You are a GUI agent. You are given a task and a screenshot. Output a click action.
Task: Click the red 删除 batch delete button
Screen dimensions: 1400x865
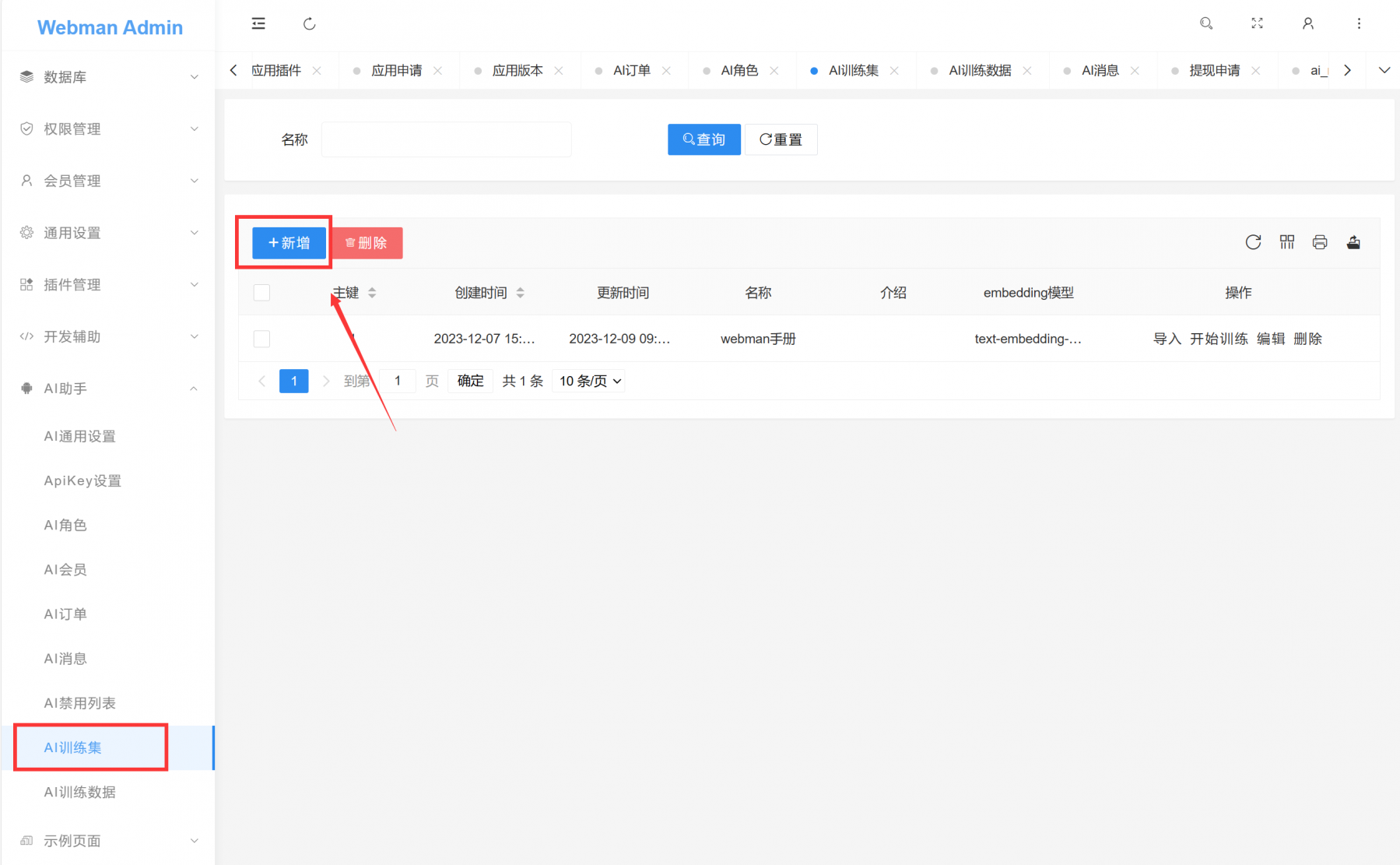[x=367, y=243]
